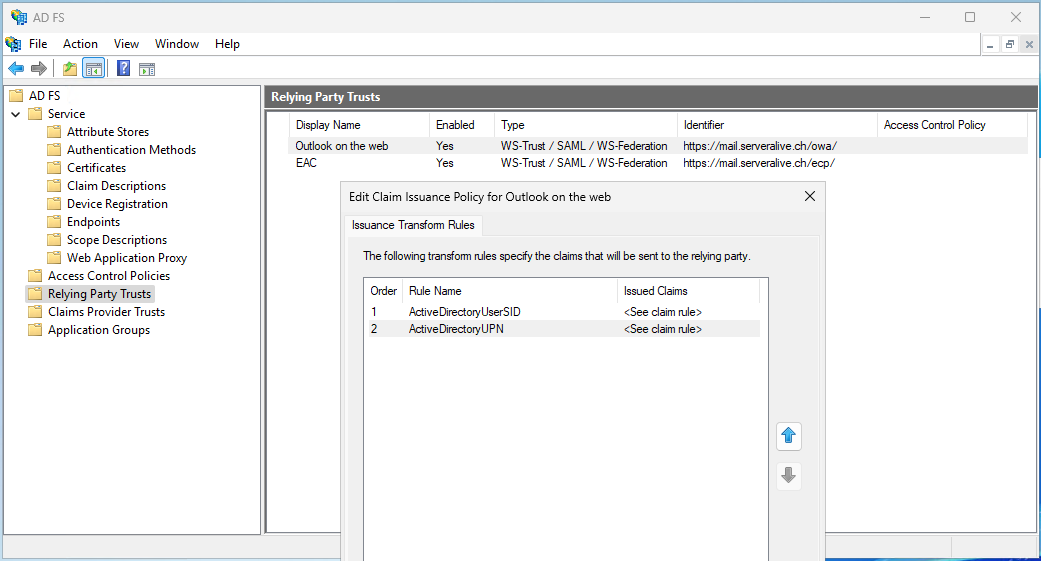Select AD FS root tree node
1041x561 pixels.
pos(44,96)
